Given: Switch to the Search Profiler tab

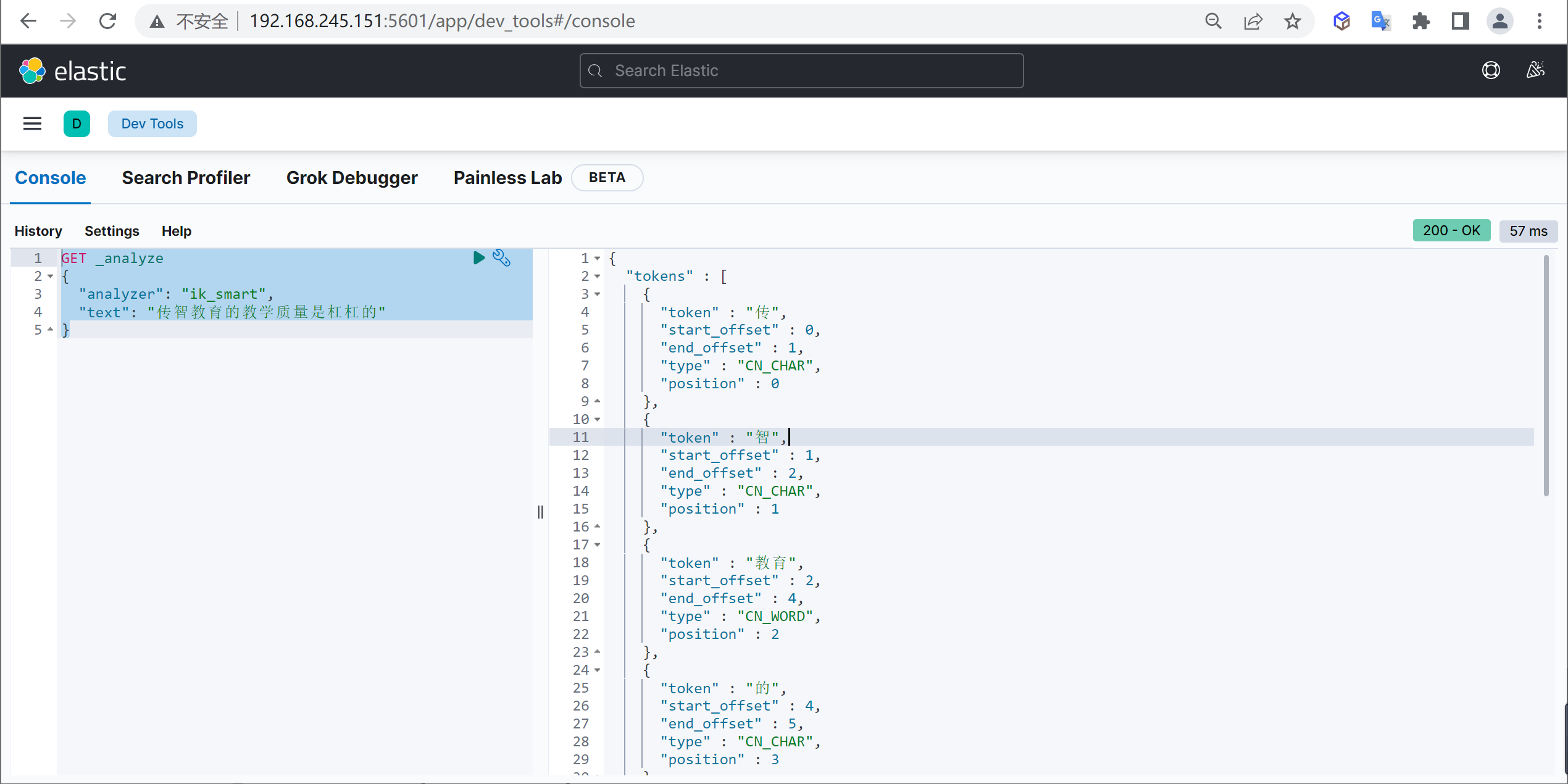Looking at the screenshot, I should click(186, 178).
